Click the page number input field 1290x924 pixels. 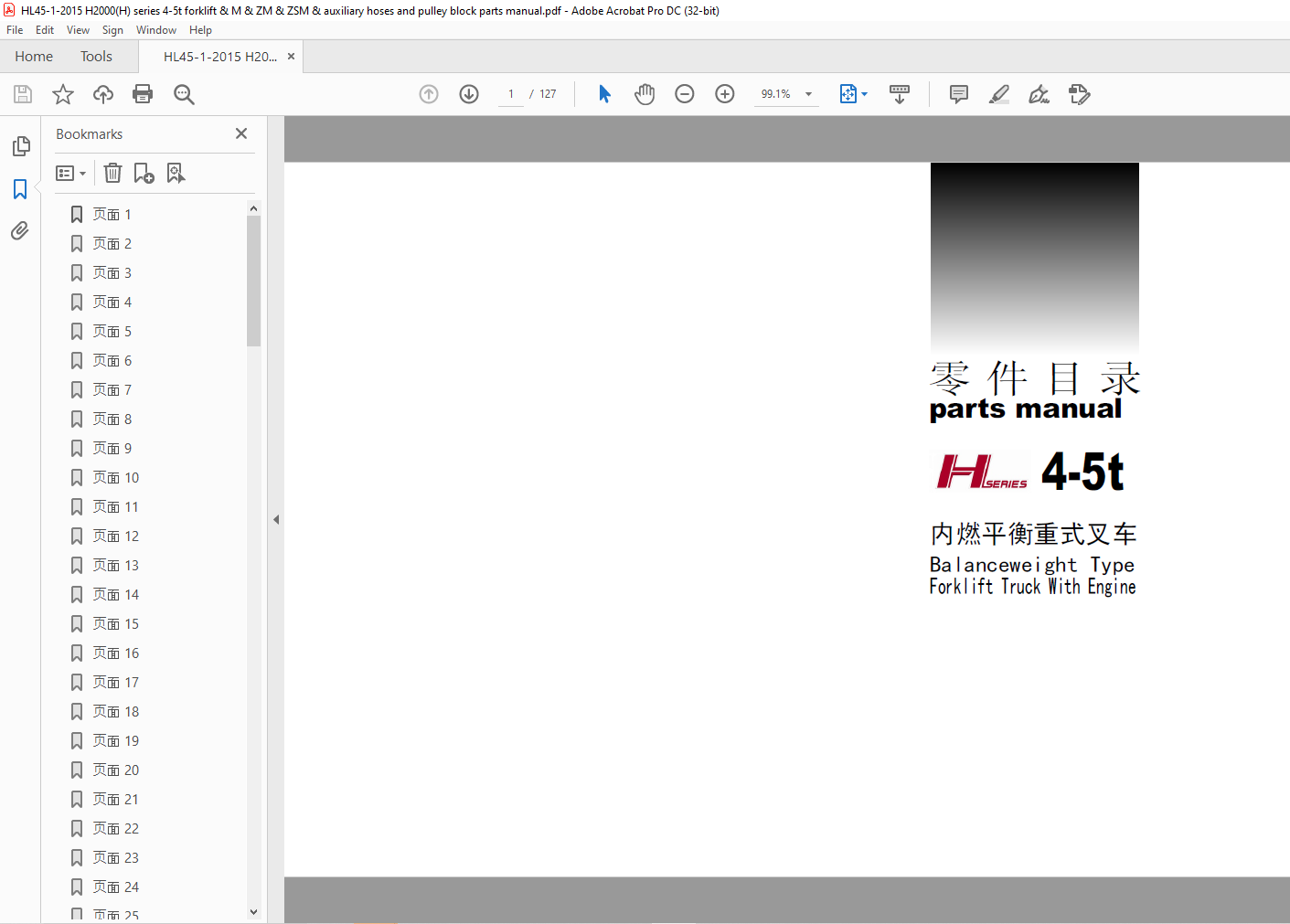tap(511, 94)
